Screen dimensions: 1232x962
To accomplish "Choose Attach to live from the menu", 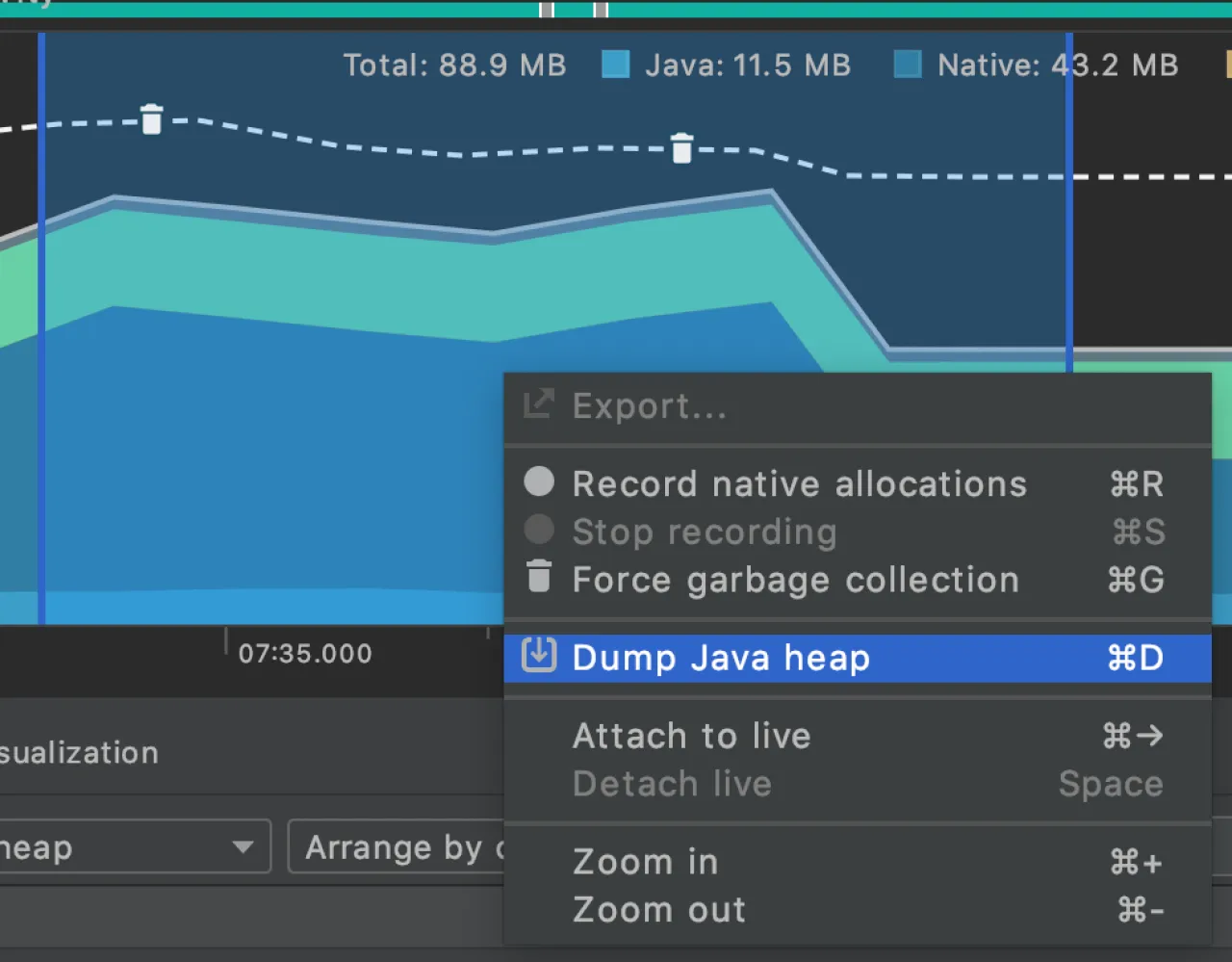I will pyautogui.click(x=858, y=737).
